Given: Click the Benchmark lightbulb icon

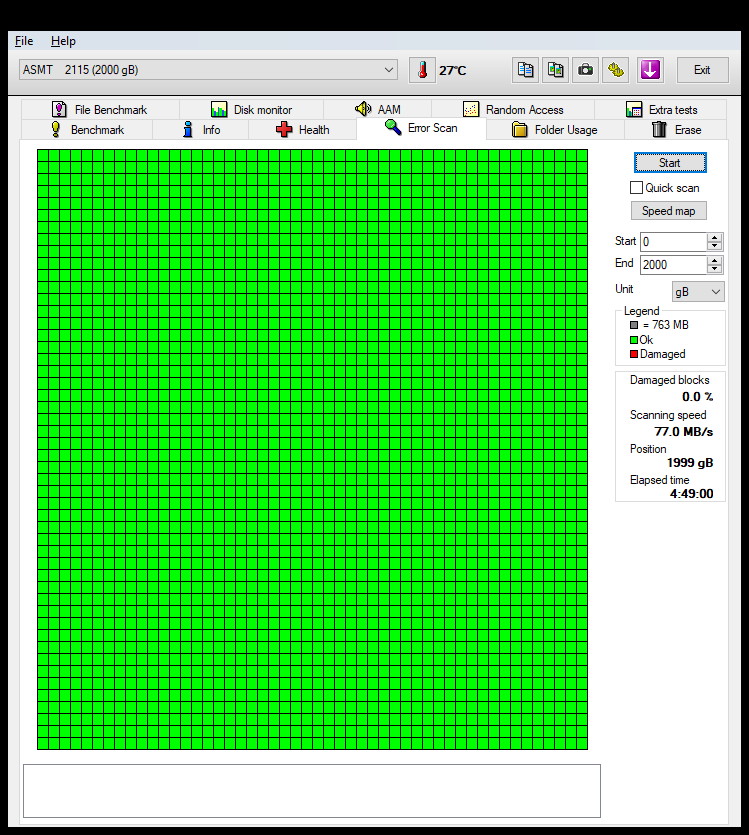Looking at the screenshot, I should pyautogui.click(x=55, y=129).
